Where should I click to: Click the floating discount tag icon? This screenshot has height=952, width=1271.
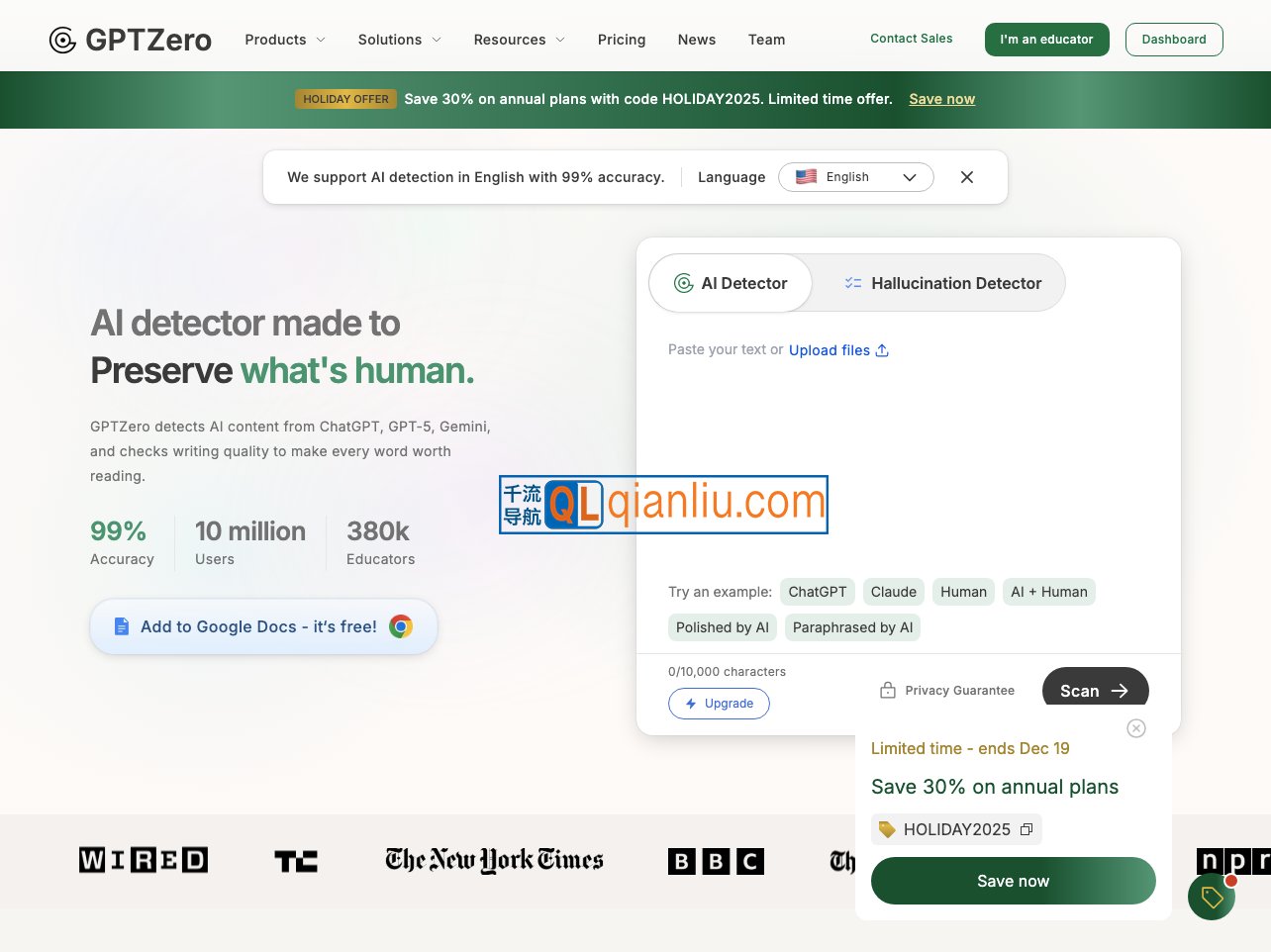(1212, 897)
